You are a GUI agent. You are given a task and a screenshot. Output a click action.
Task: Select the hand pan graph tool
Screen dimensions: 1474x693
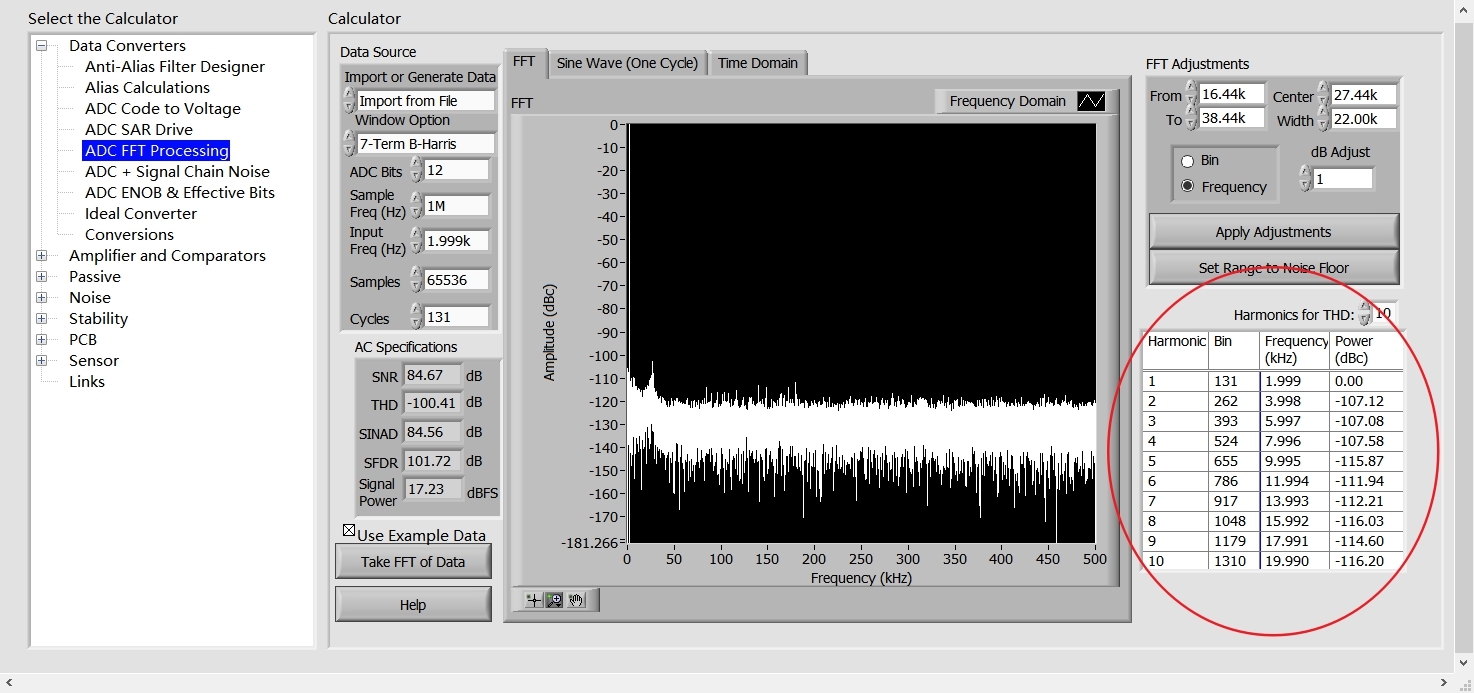[576, 600]
